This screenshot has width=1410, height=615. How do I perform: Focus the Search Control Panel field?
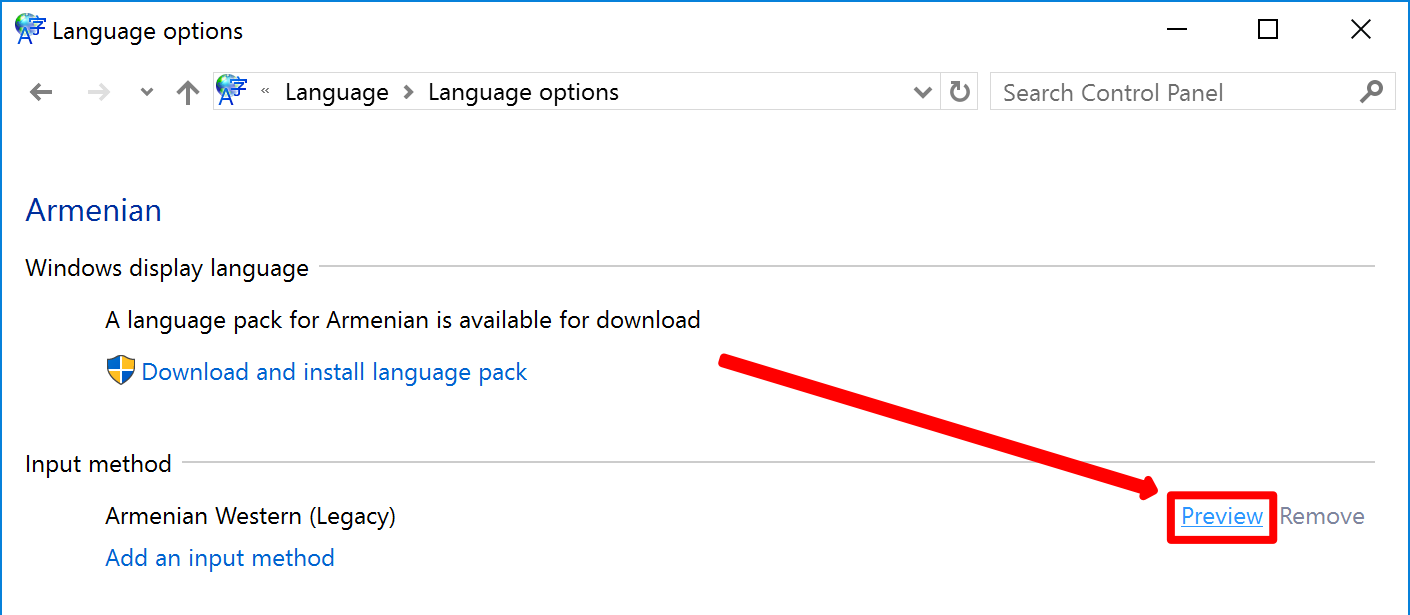(1170, 93)
